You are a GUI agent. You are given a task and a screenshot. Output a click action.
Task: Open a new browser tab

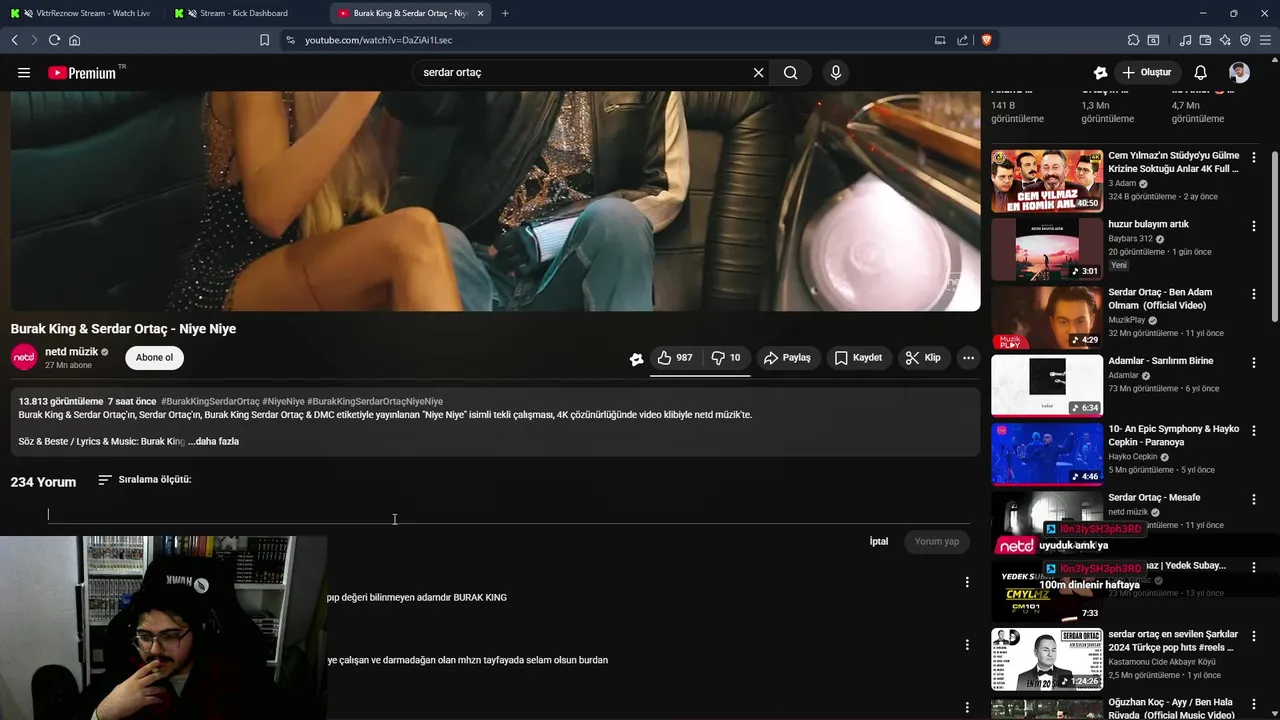(505, 13)
